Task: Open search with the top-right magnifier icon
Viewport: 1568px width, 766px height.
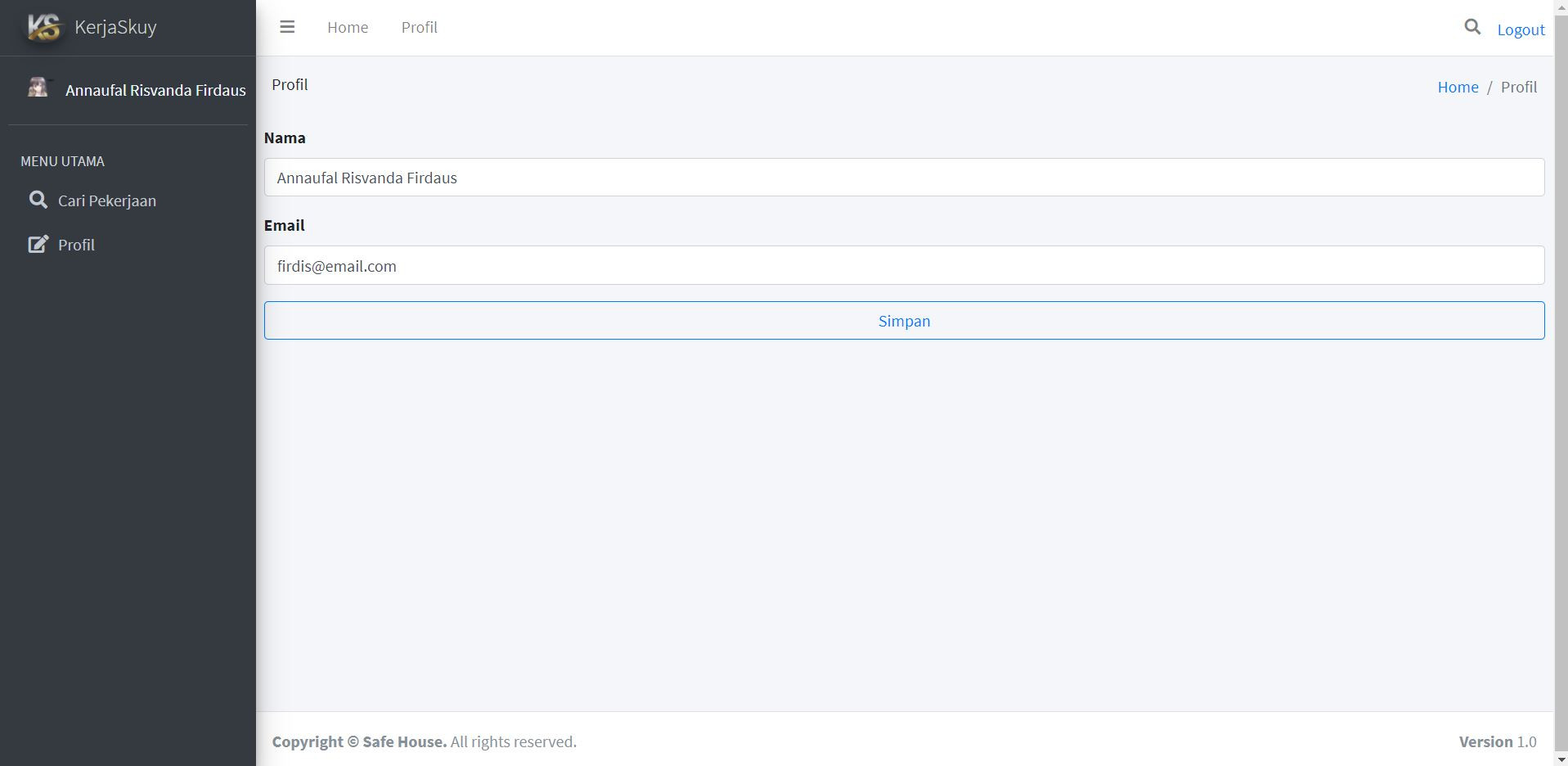Action: [1471, 27]
